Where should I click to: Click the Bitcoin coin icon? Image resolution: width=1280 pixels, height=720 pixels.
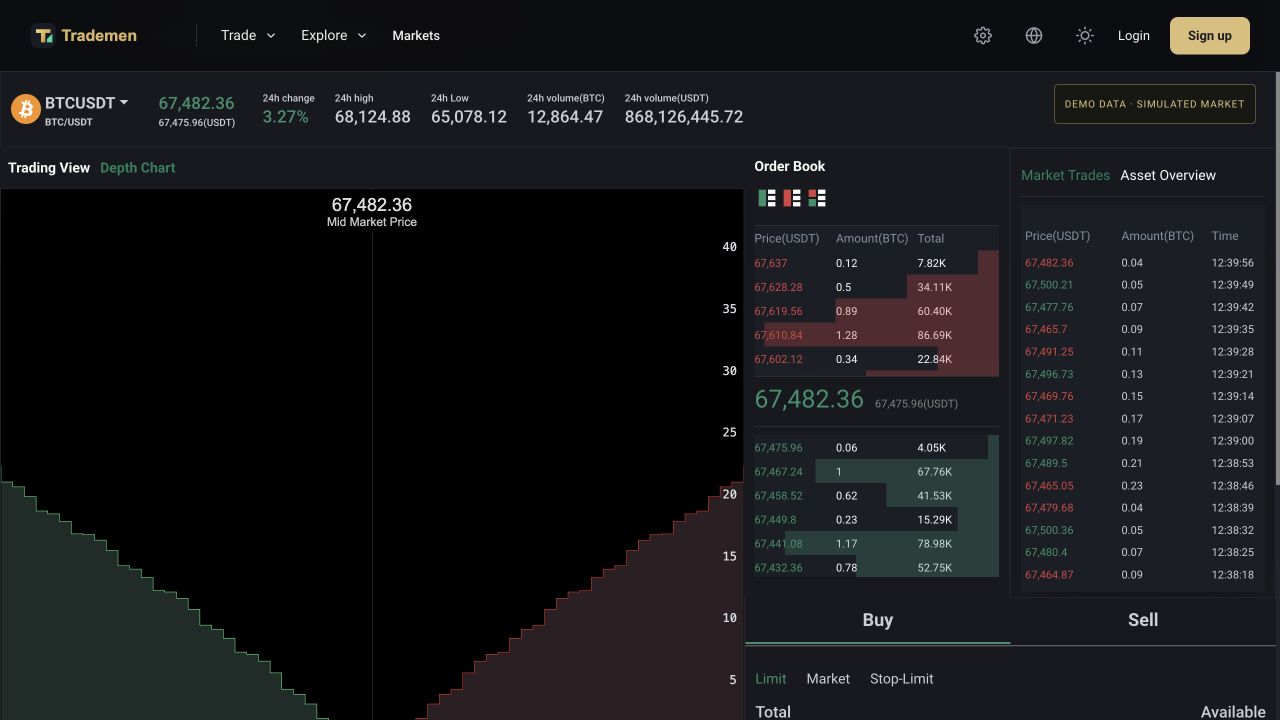26,108
